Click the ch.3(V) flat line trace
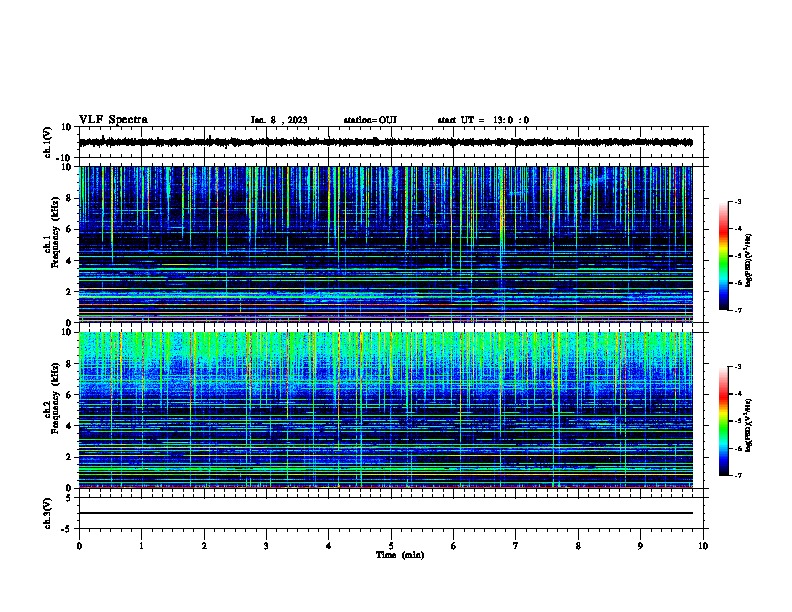The image size is (792, 612). tap(386, 513)
